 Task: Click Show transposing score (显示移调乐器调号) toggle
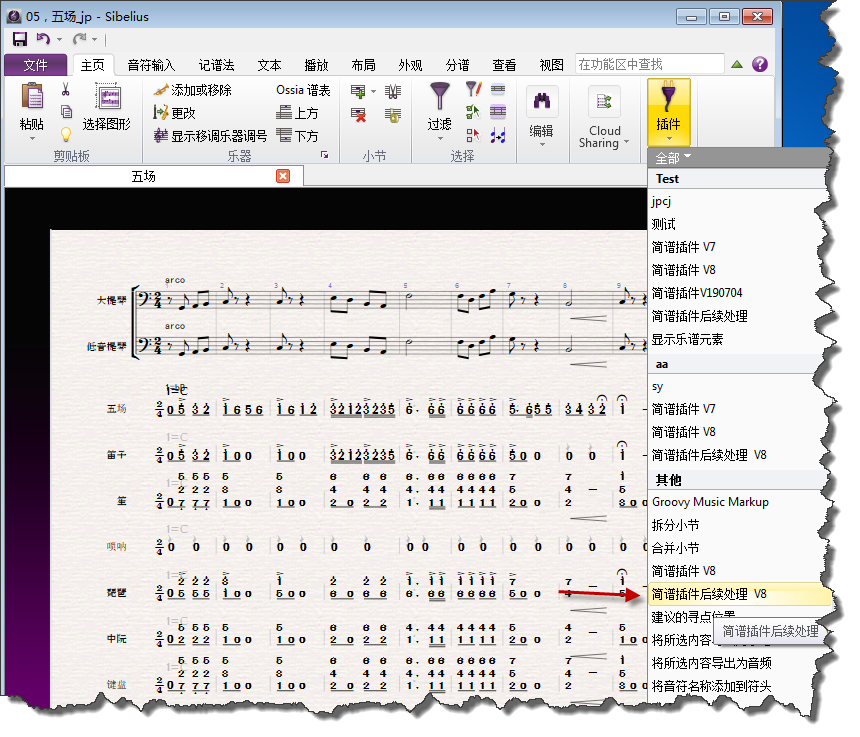click(210, 136)
